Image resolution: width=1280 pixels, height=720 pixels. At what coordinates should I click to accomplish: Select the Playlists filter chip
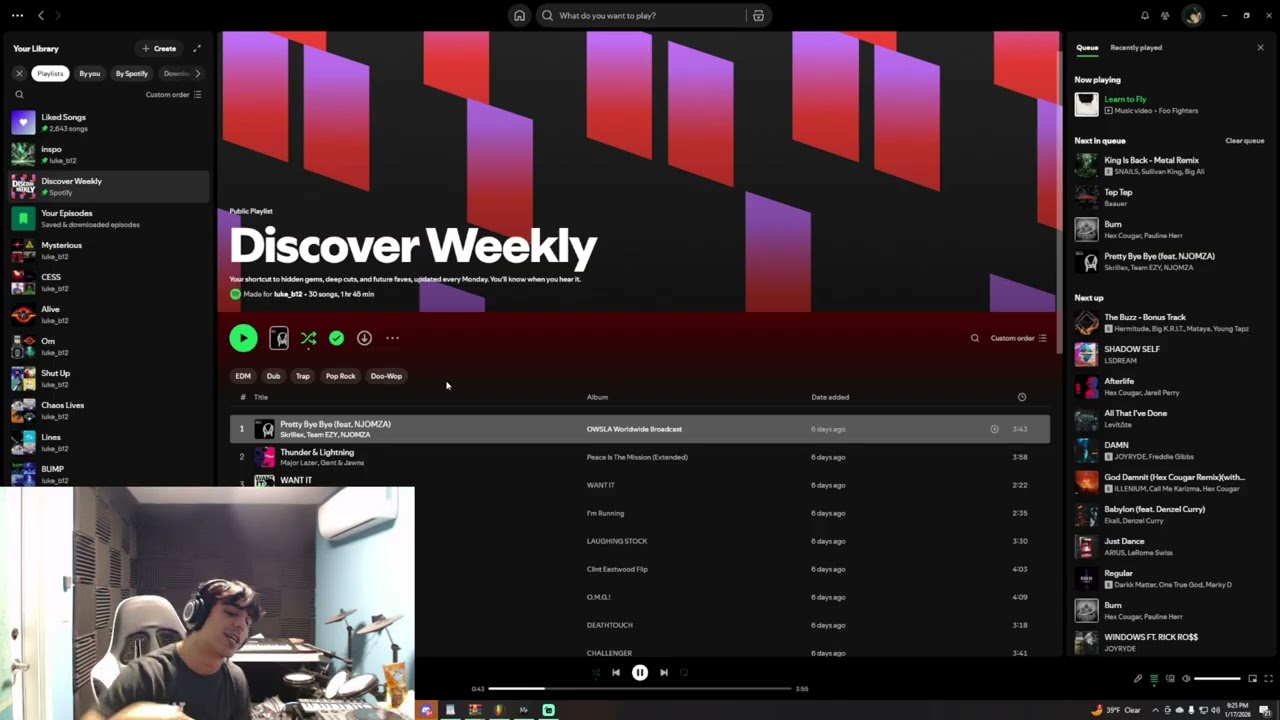[x=50, y=73]
